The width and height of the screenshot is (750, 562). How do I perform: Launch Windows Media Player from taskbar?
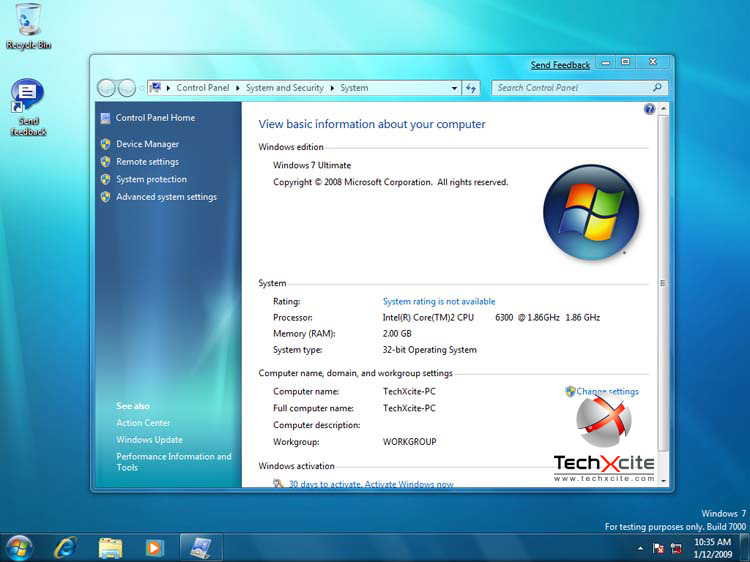tap(154, 548)
